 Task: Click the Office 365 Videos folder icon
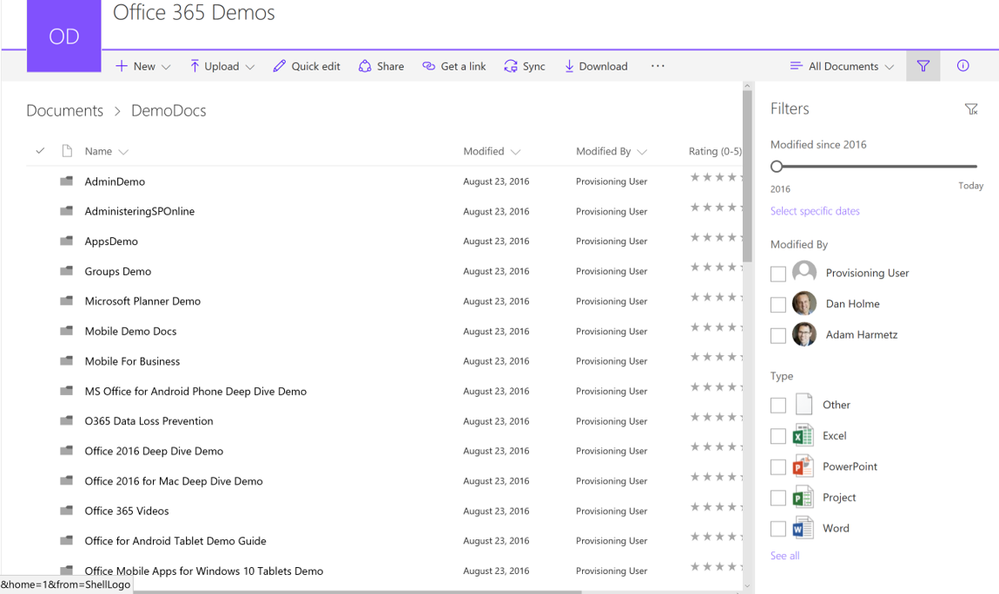(66, 511)
